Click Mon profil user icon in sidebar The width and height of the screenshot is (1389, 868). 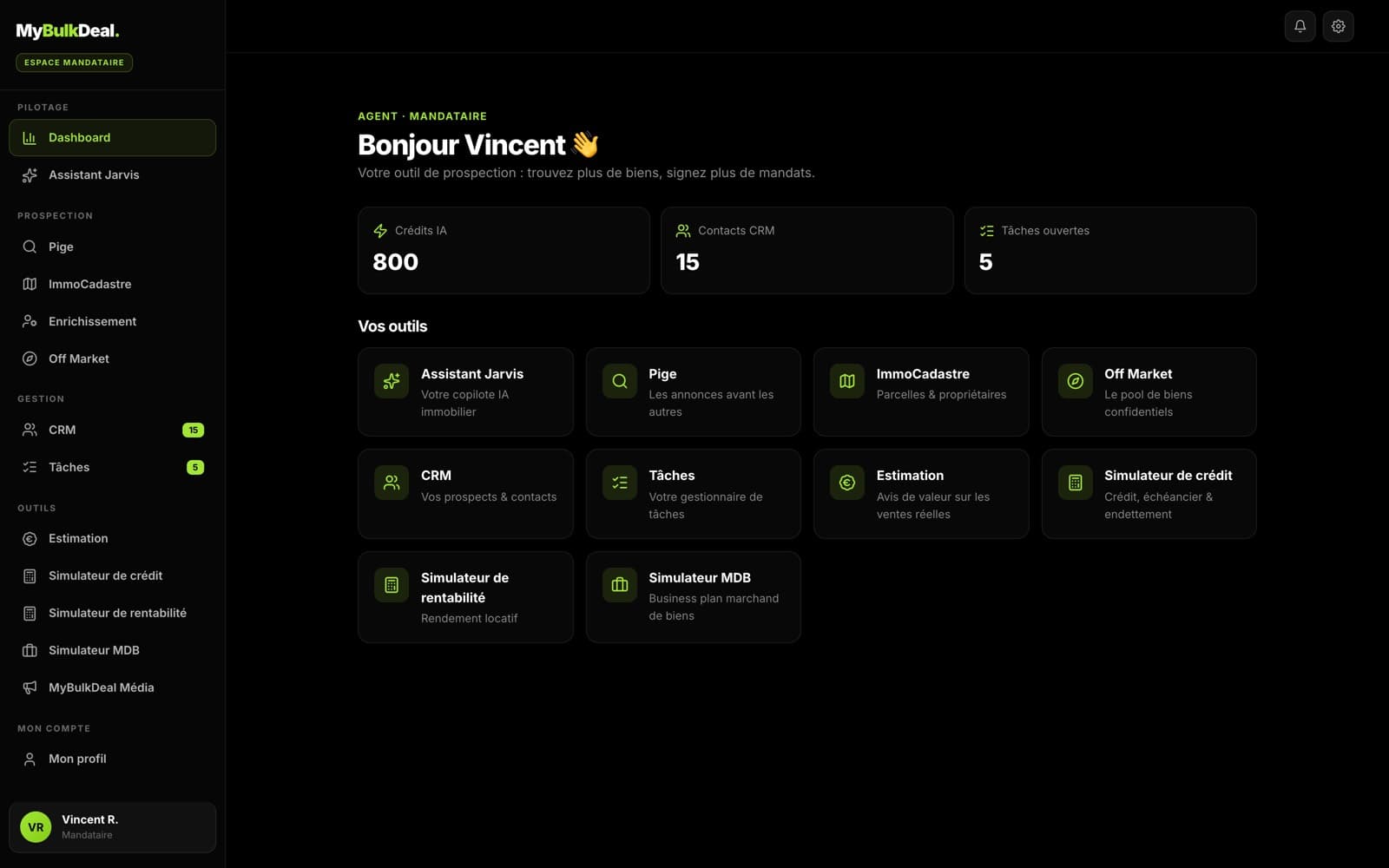click(30, 759)
